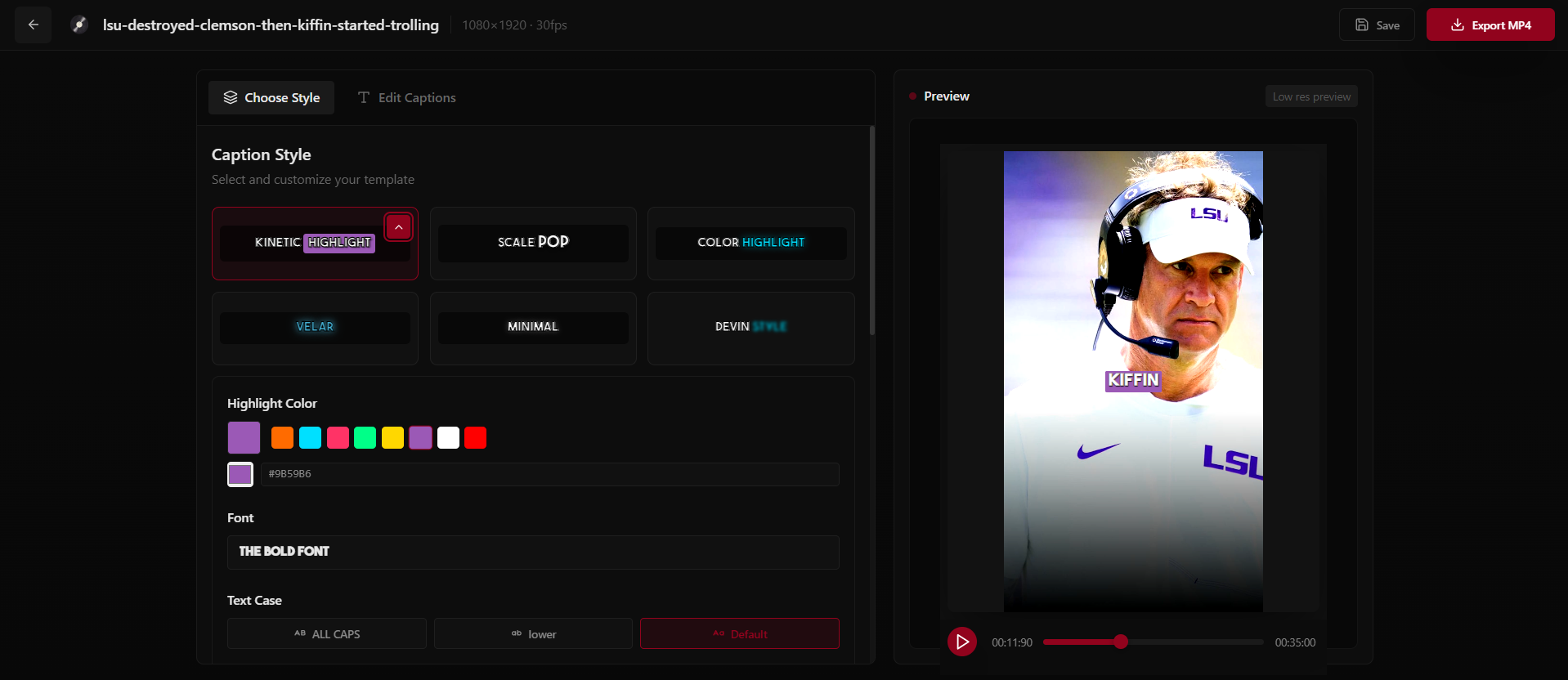1568x680 pixels.
Task: Select the Minimal caption style
Action: (533, 328)
